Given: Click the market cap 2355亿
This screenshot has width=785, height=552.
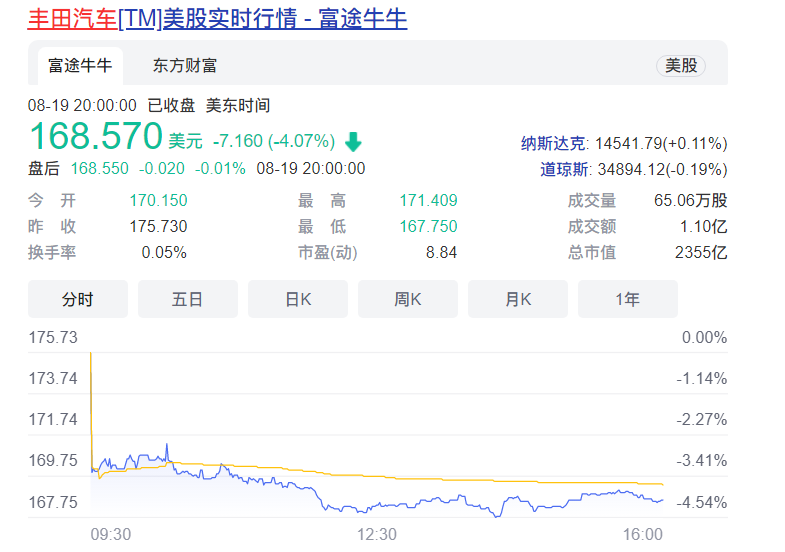Looking at the screenshot, I should pyautogui.click(x=701, y=253).
